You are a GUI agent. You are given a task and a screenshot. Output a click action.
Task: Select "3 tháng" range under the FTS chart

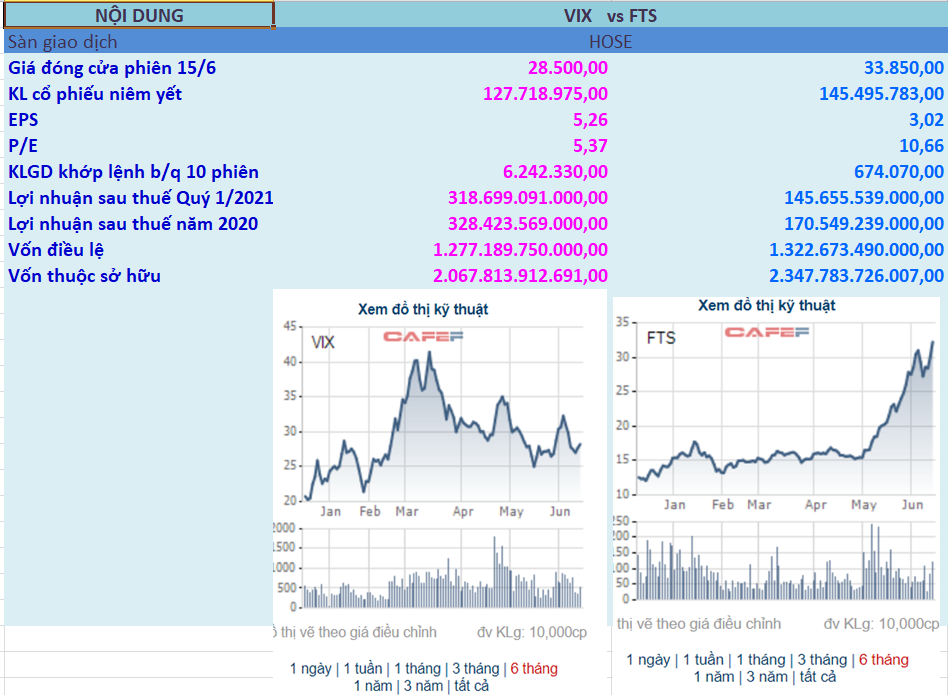(x=822, y=659)
